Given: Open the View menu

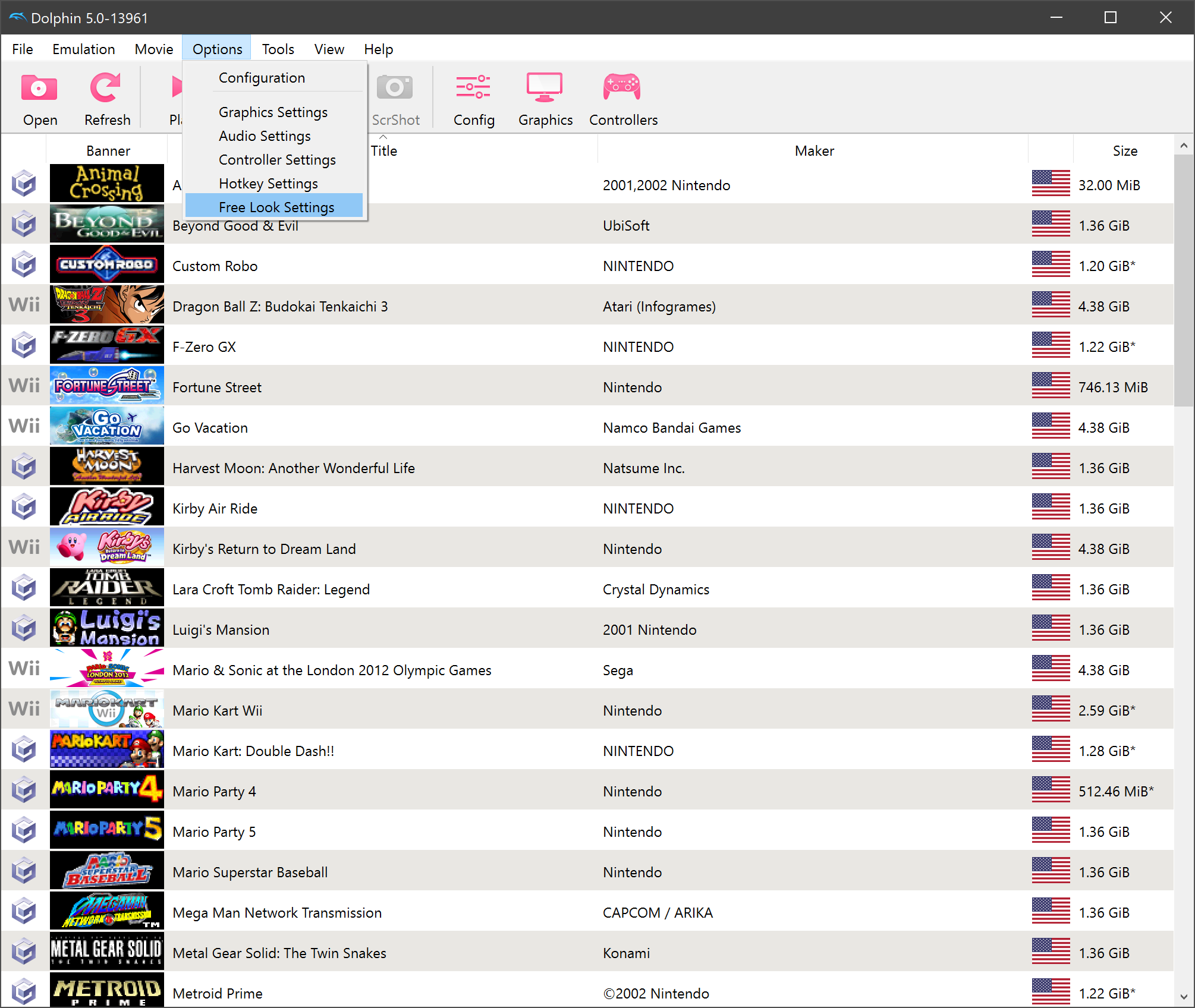Looking at the screenshot, I should (329, 49).
